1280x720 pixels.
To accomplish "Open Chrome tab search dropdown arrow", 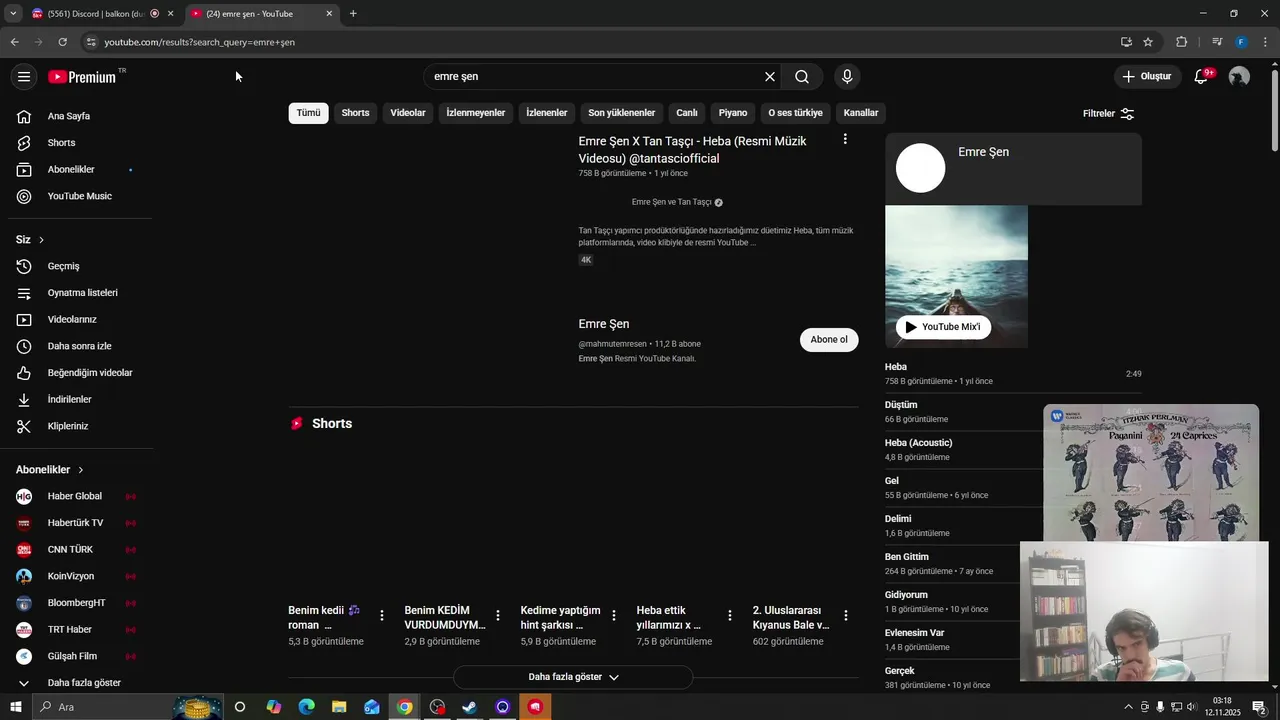I will pyautogui.click(x=13, y=14).
